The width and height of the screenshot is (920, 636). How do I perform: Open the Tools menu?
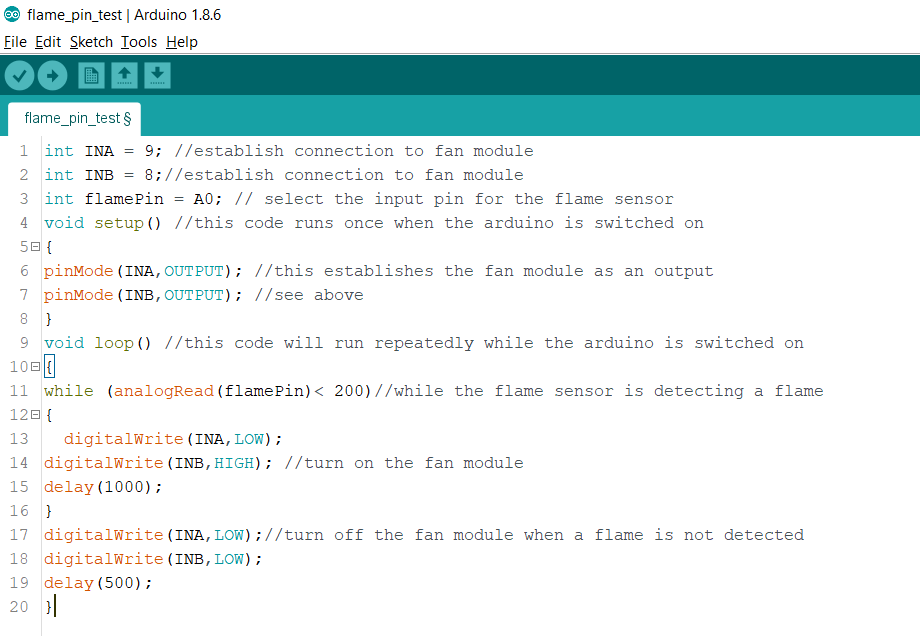[139, 42]
